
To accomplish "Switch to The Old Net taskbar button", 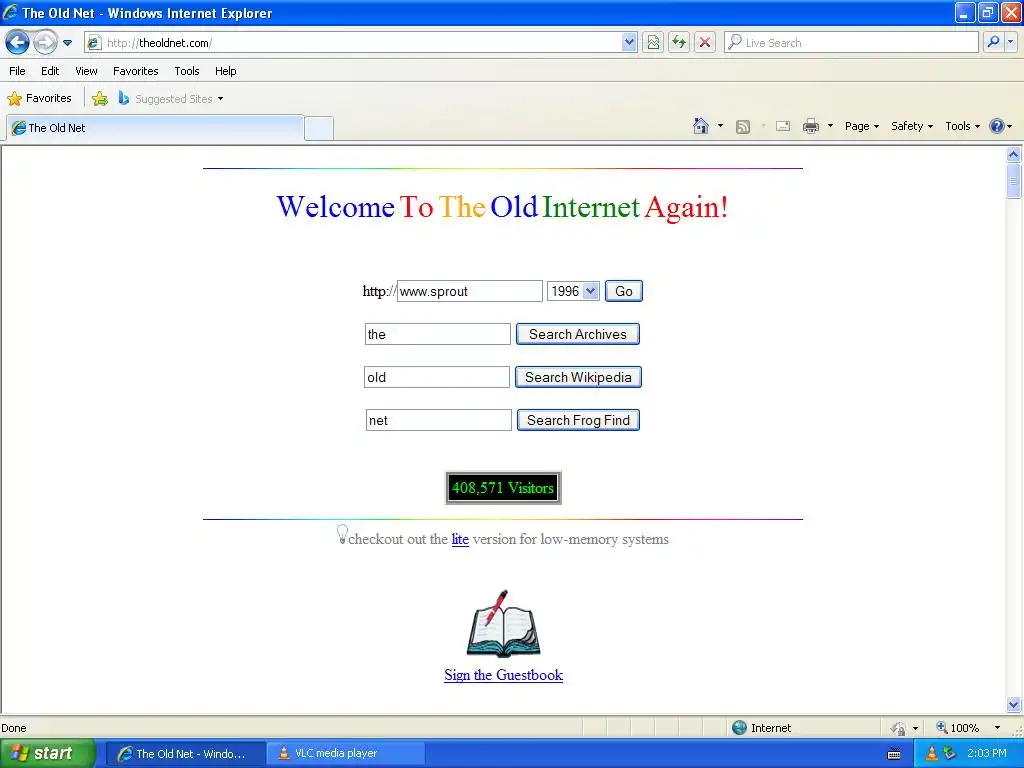I will (185, 754).
